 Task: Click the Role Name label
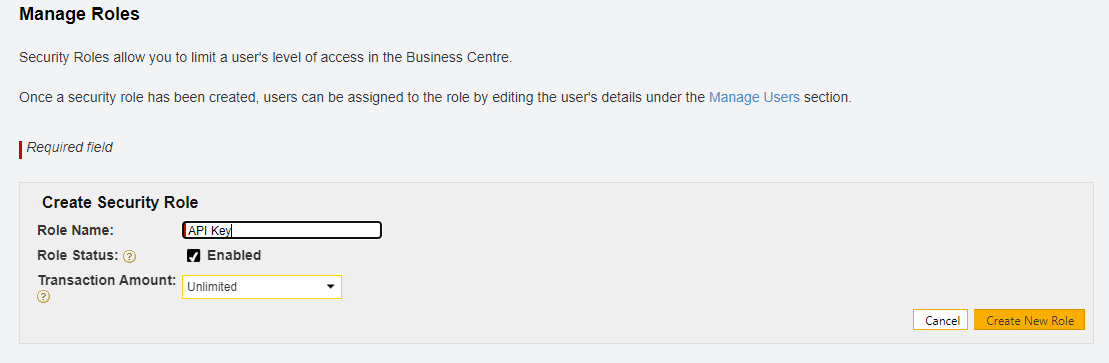click(x=76, y=230)
